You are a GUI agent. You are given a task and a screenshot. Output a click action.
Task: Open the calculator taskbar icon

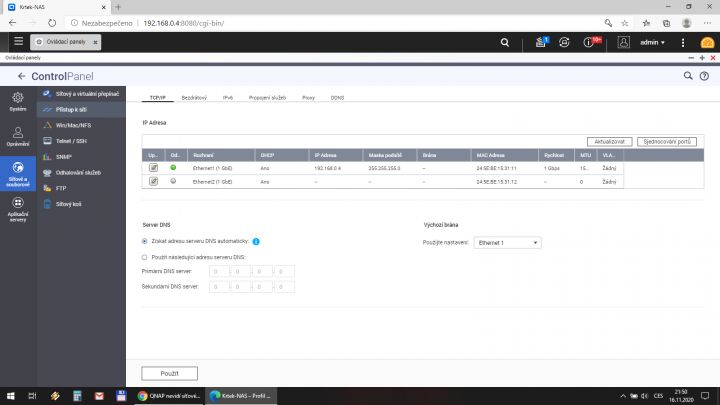(77, 396)
